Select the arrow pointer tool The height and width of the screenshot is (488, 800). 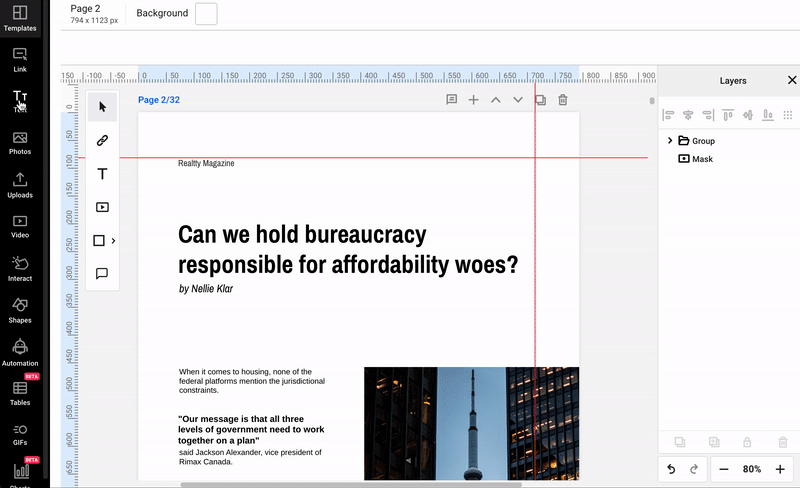pos(103,107)
